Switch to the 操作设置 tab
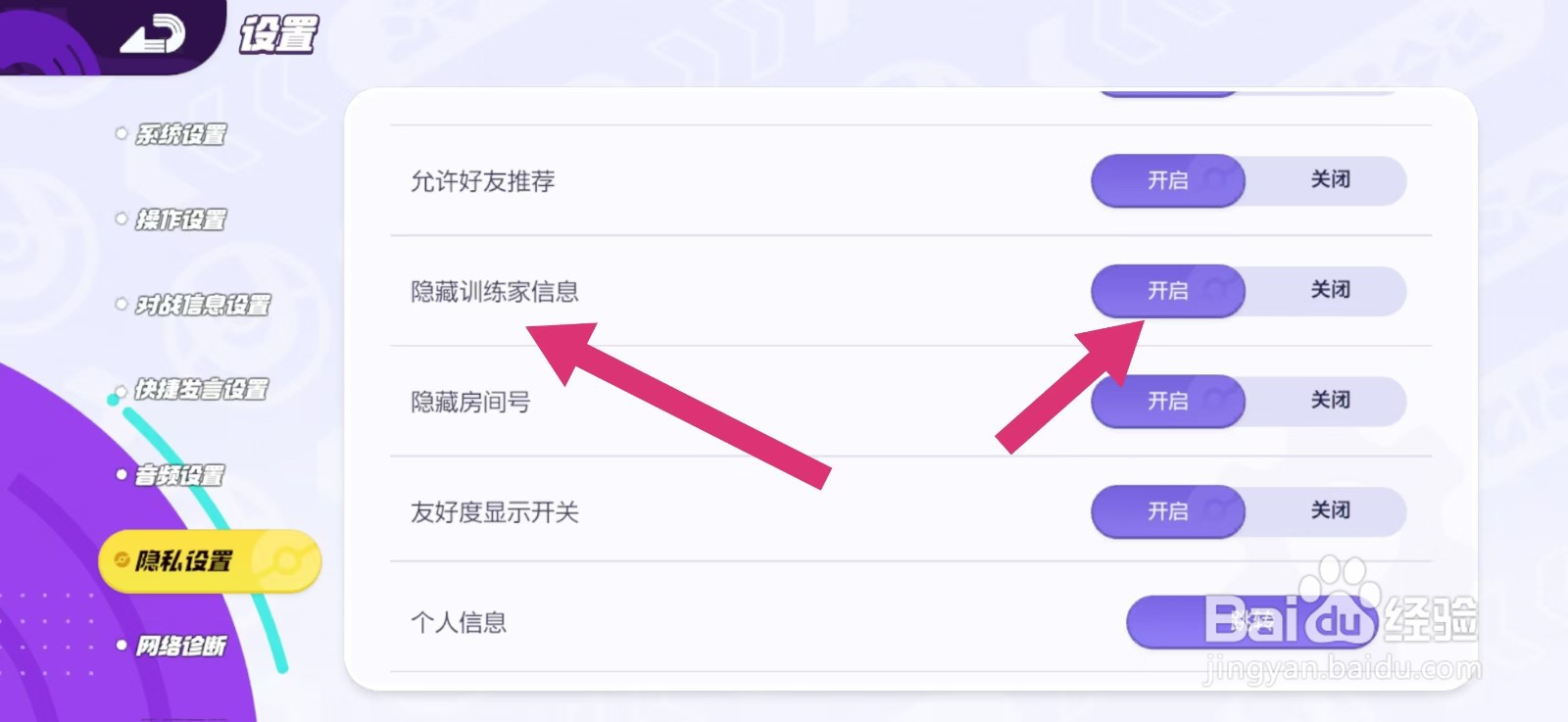 pos(180,219)
